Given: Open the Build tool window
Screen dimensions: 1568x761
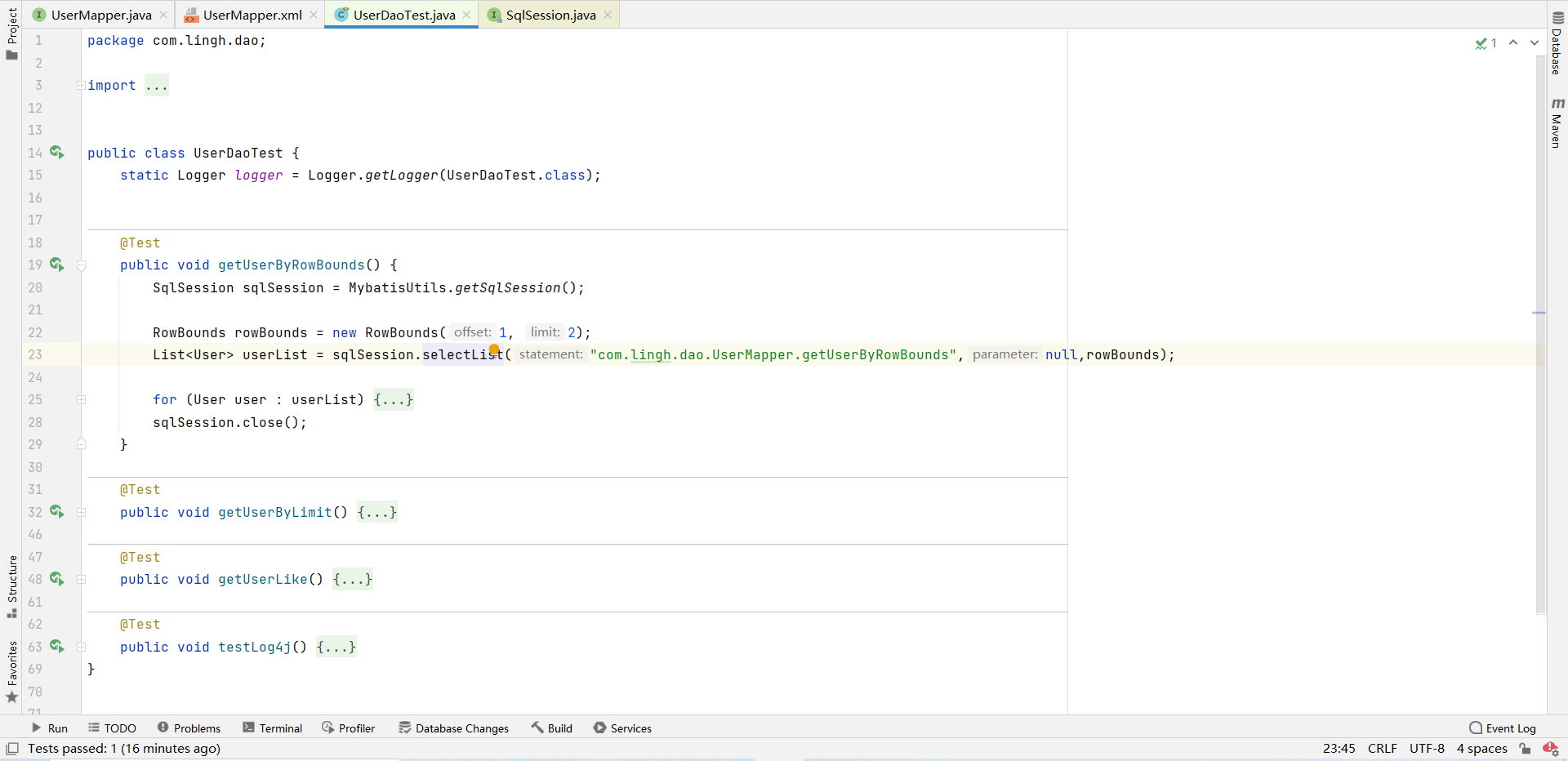Looking at the screenshot, I should tap(551, 728).
